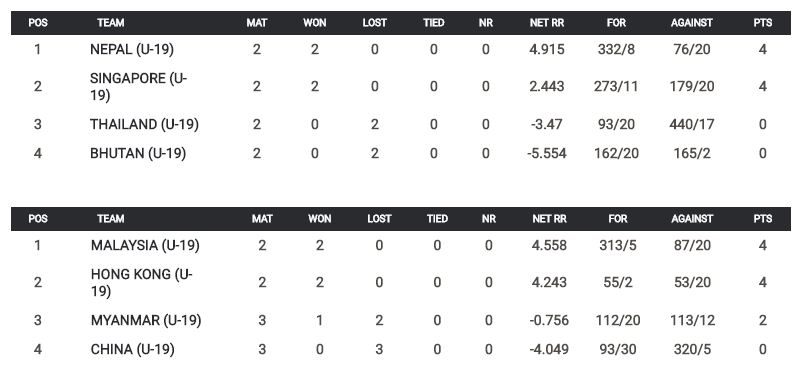Select China's net run rate -4.049
The image size is (801, 391).
(549, 350)
